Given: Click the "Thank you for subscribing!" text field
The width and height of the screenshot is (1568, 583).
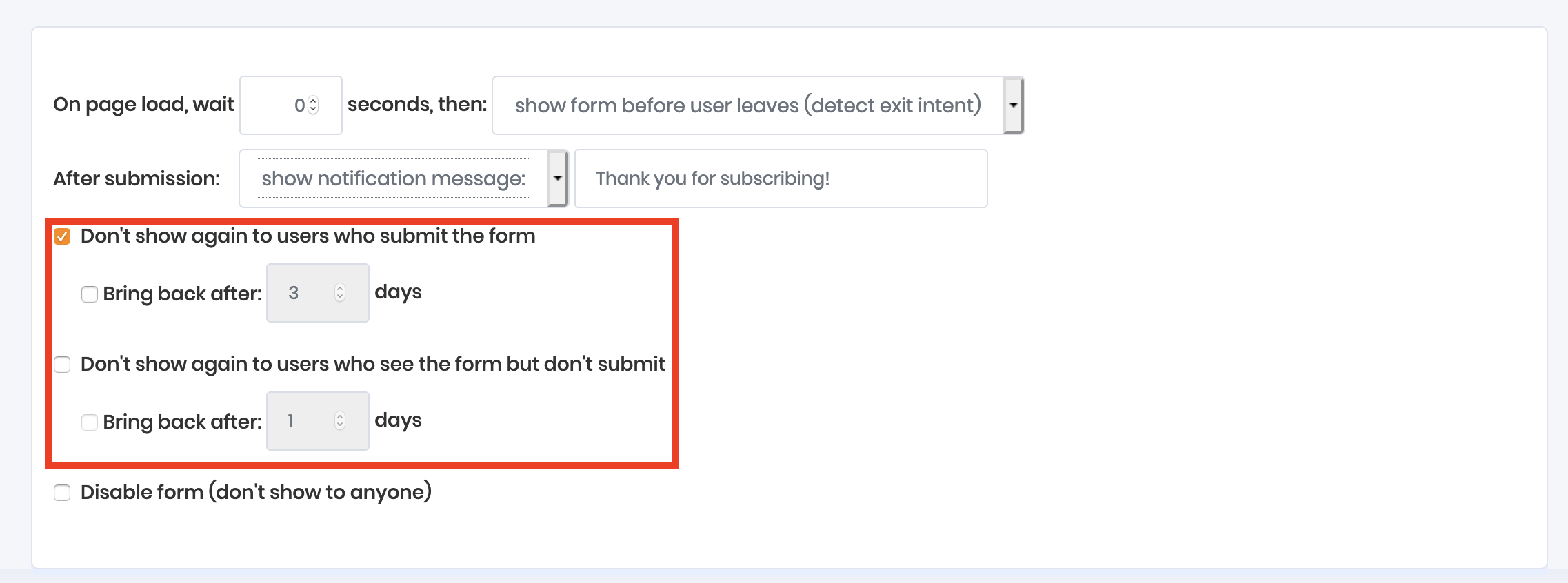Looking at the screenshot, I should 781,178.
